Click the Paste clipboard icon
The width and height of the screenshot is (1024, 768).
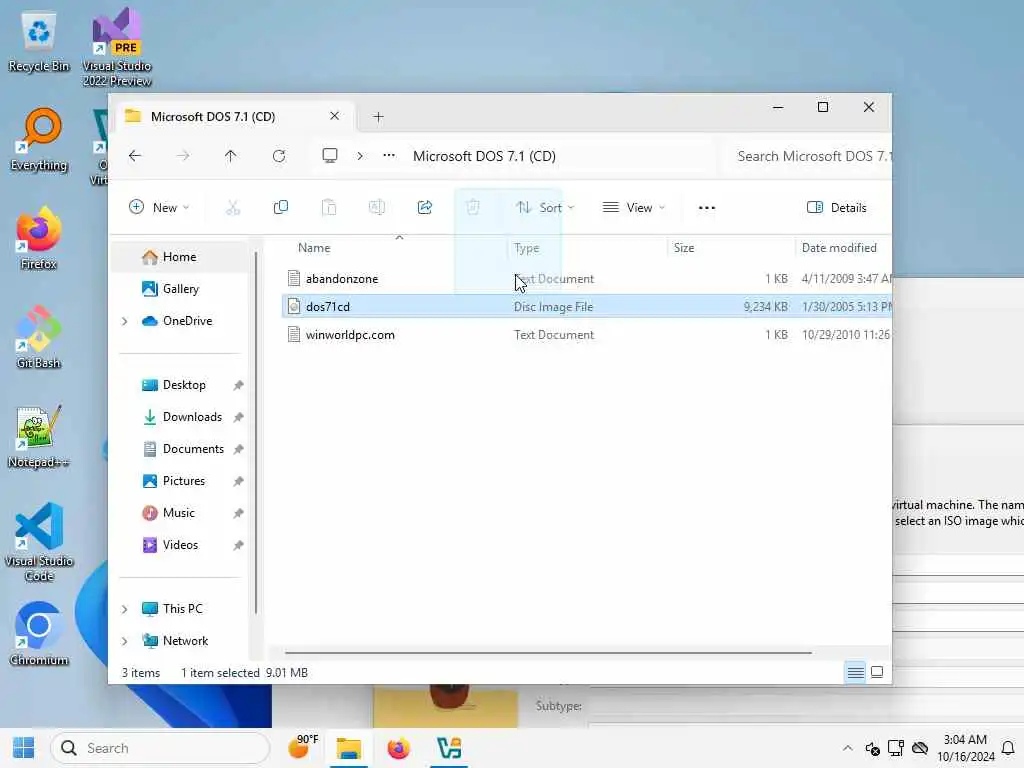(329, 208)
